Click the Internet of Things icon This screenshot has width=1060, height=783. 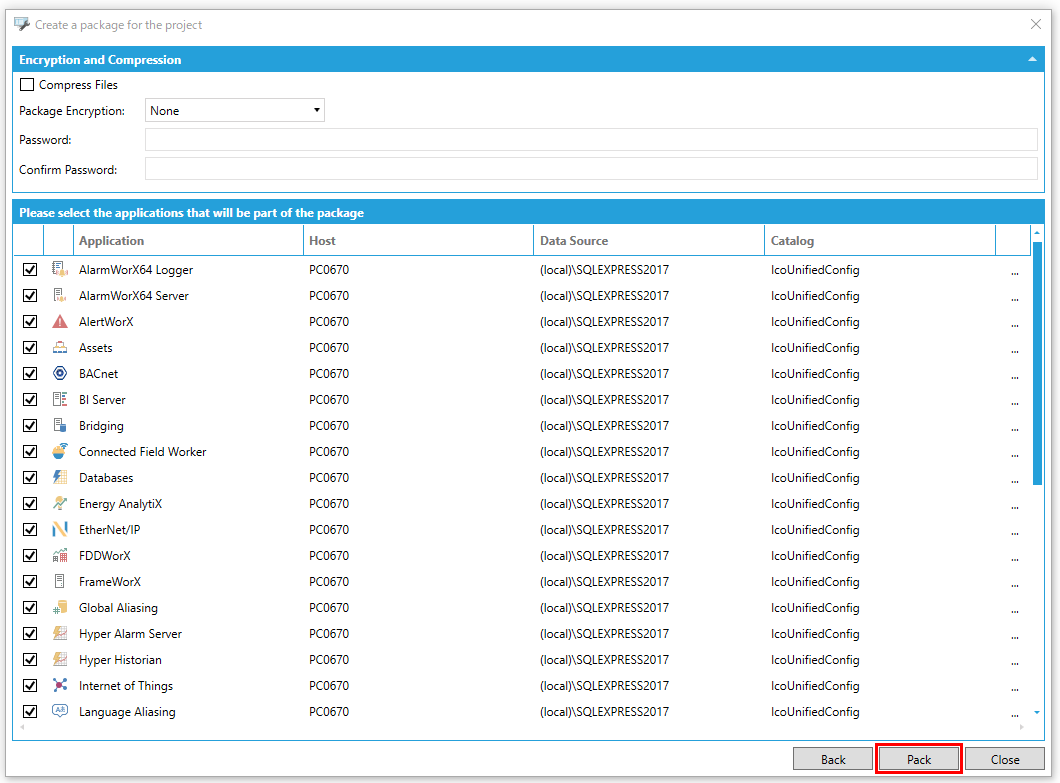[x=60, y=686]
